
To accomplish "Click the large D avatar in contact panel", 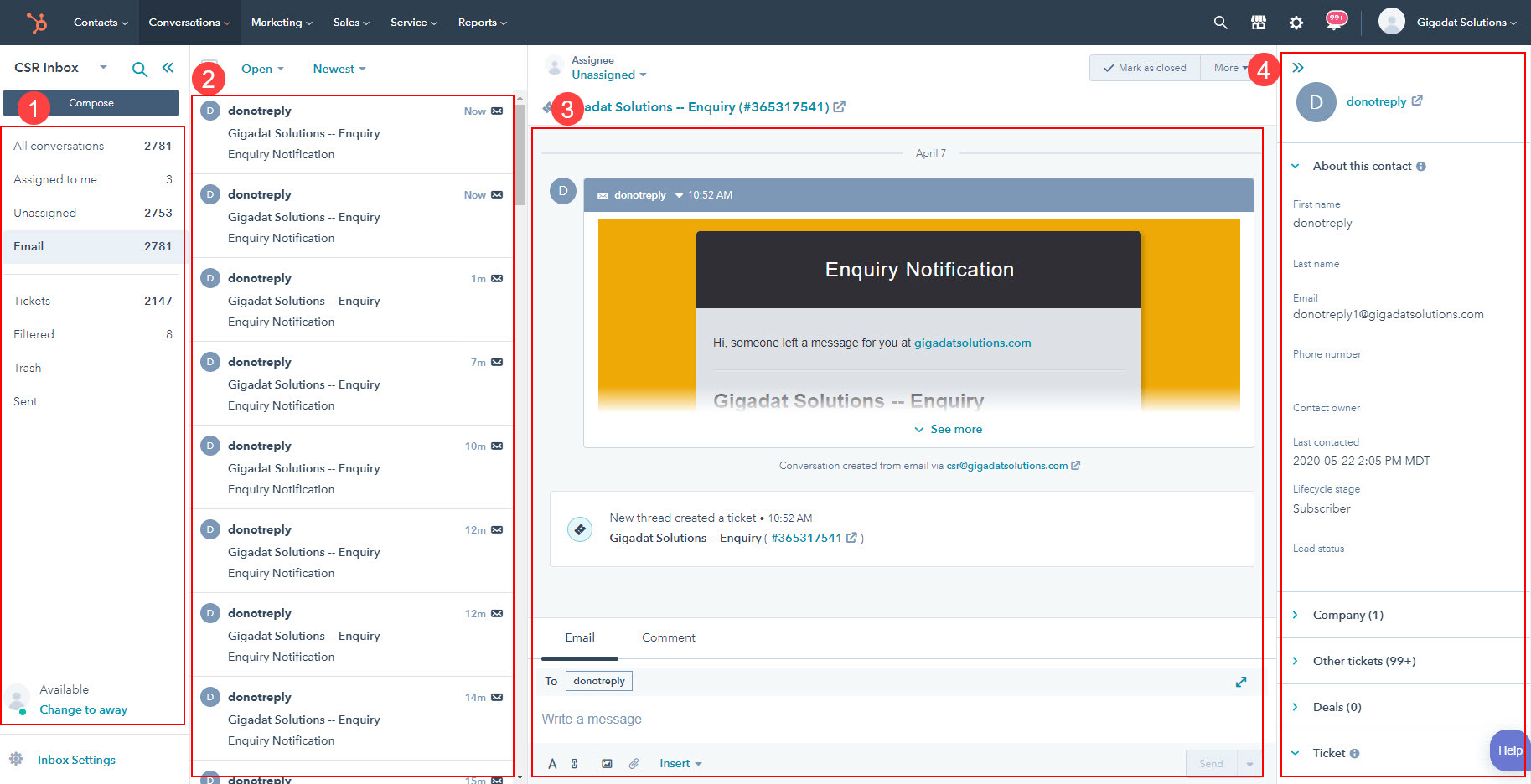I will (1316, 102).
